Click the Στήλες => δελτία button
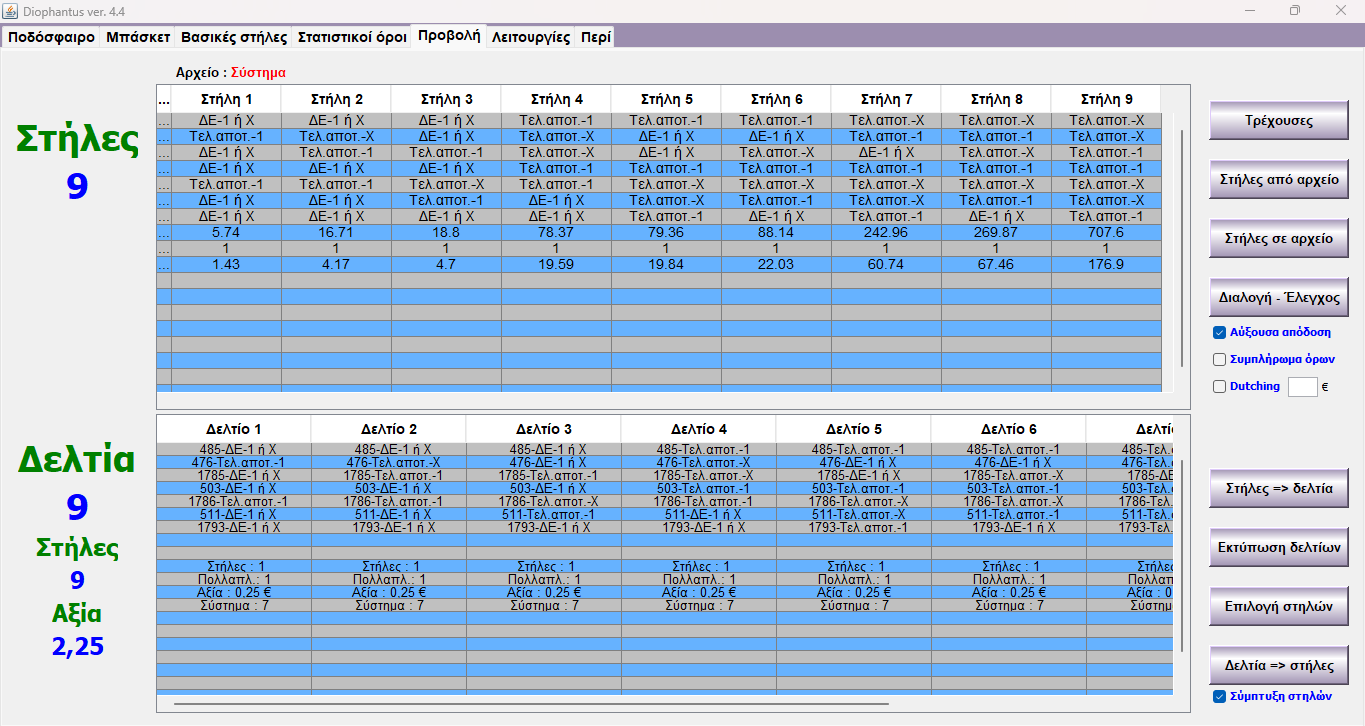Image resolution: width=1365 pixels, height=726 pixels. 1279,489
